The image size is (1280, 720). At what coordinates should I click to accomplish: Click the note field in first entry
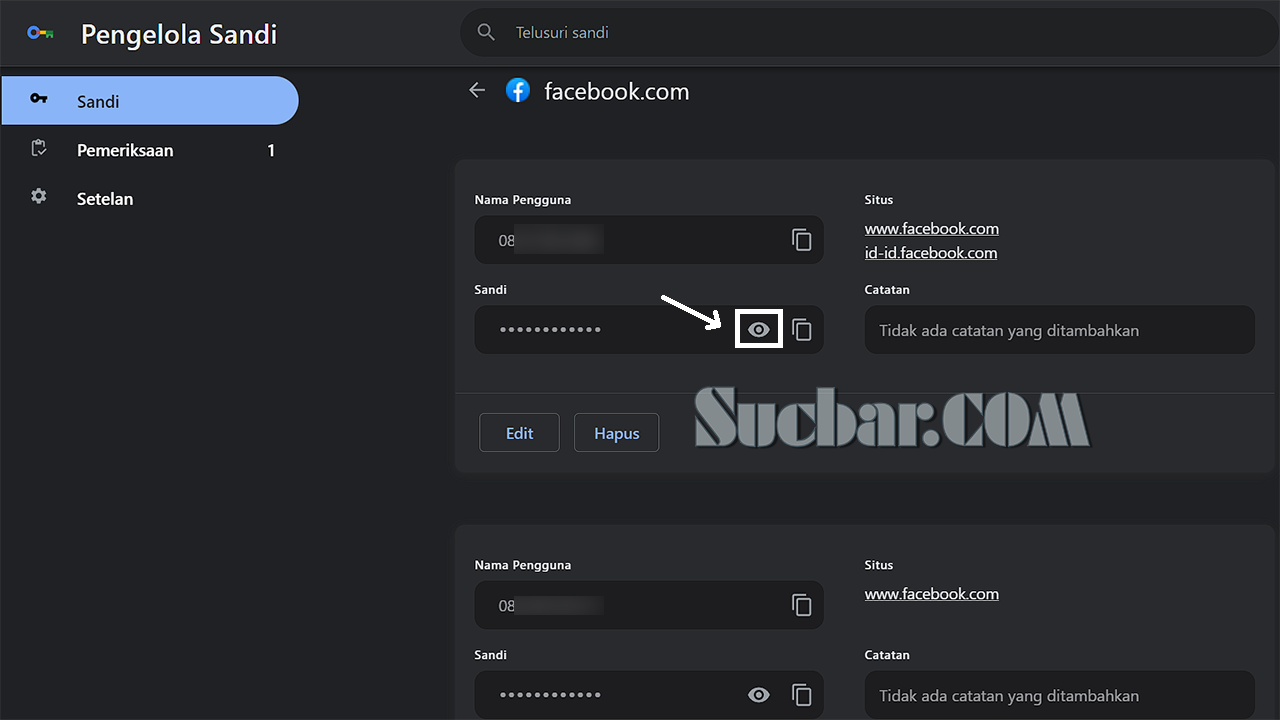[1060, 330]
